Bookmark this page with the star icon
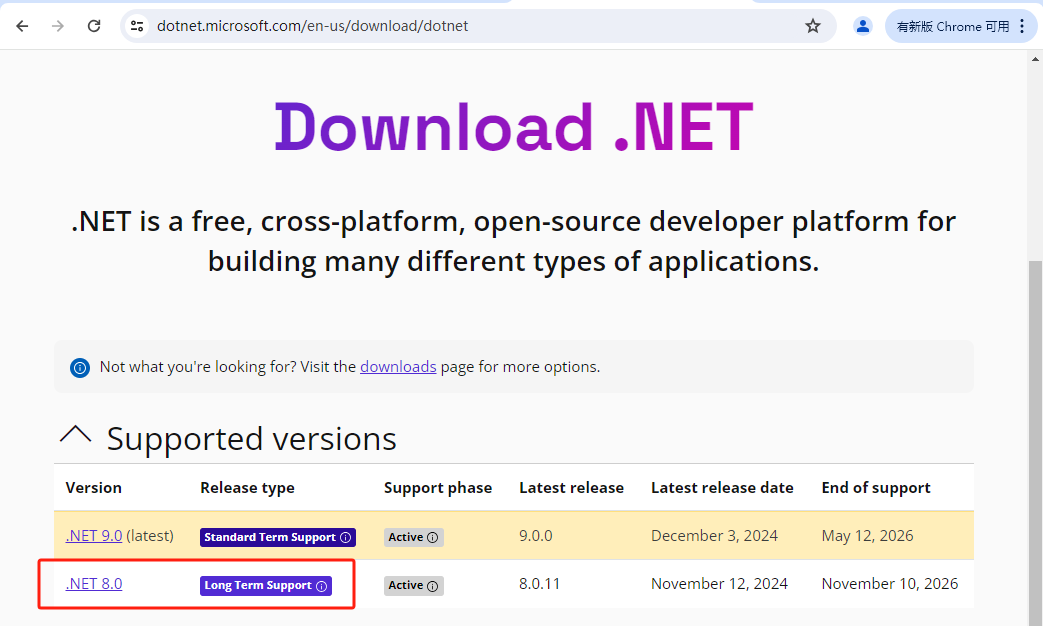The width and height of the screenshot is (1043, 626). click(x=813, y=26)
